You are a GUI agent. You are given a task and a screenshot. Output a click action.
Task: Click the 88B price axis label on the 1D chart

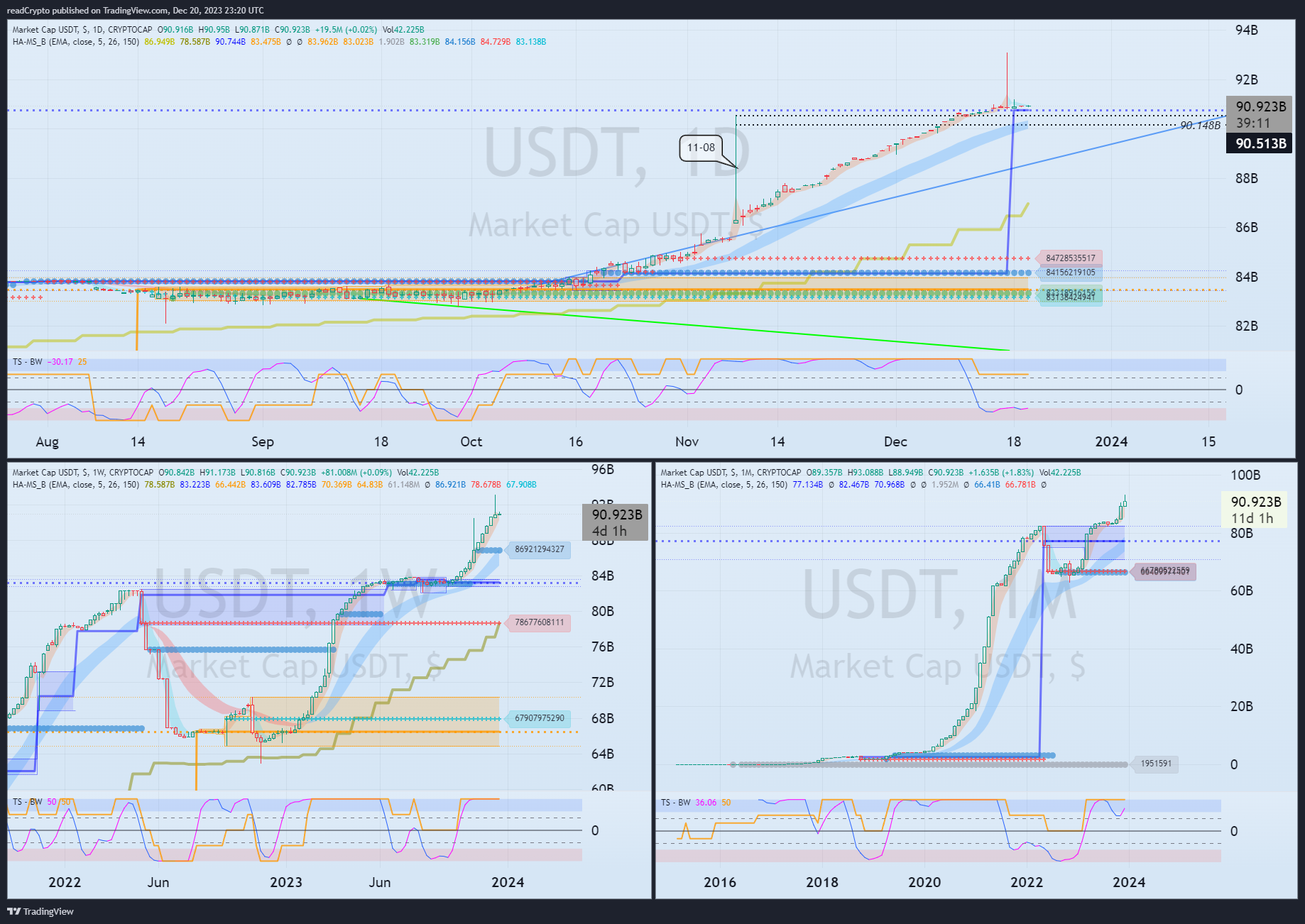[1247, 178]
